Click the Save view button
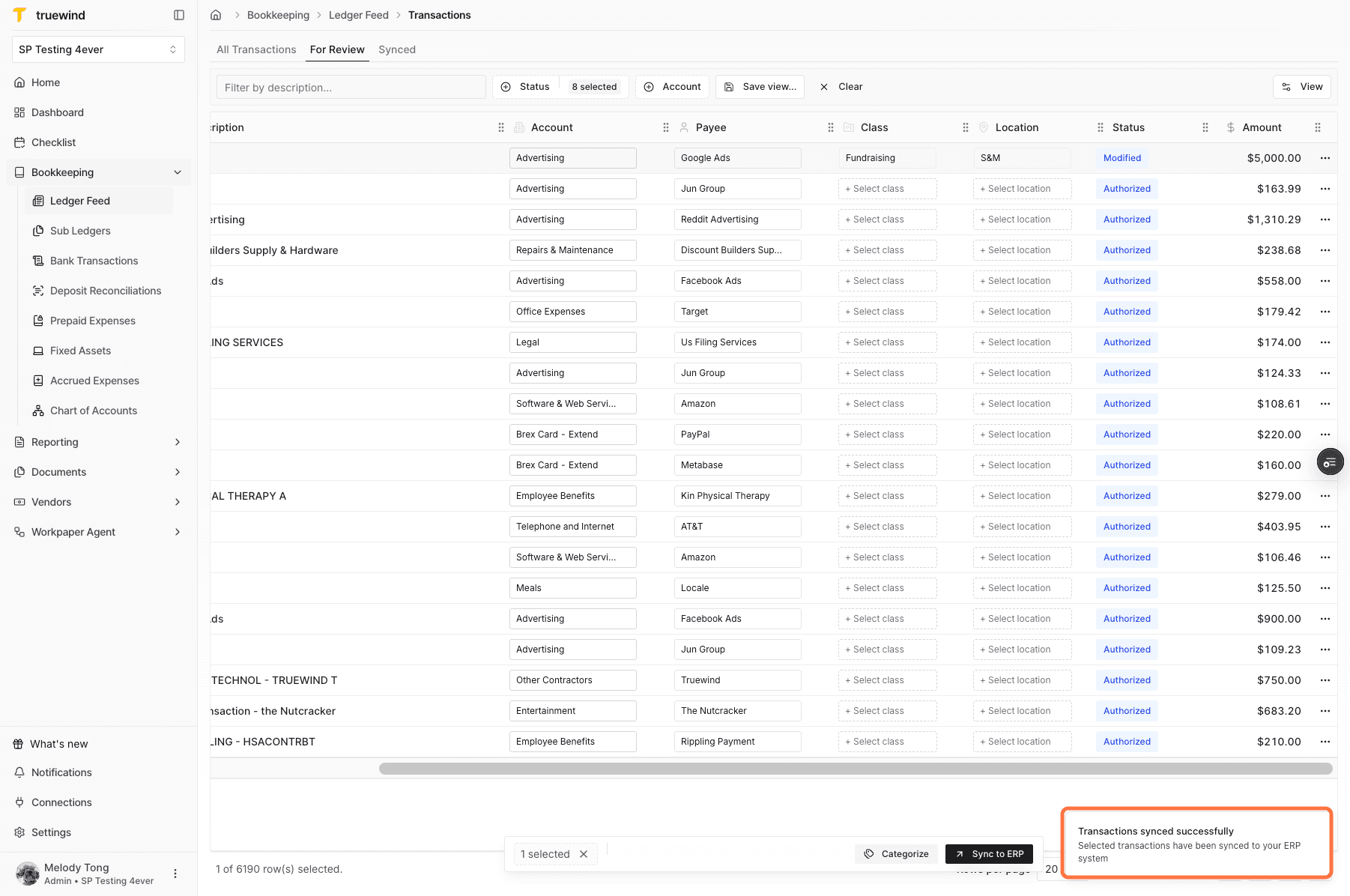Image resolution: width=1350 pixels, height=896 pixels. click(760, 87)
